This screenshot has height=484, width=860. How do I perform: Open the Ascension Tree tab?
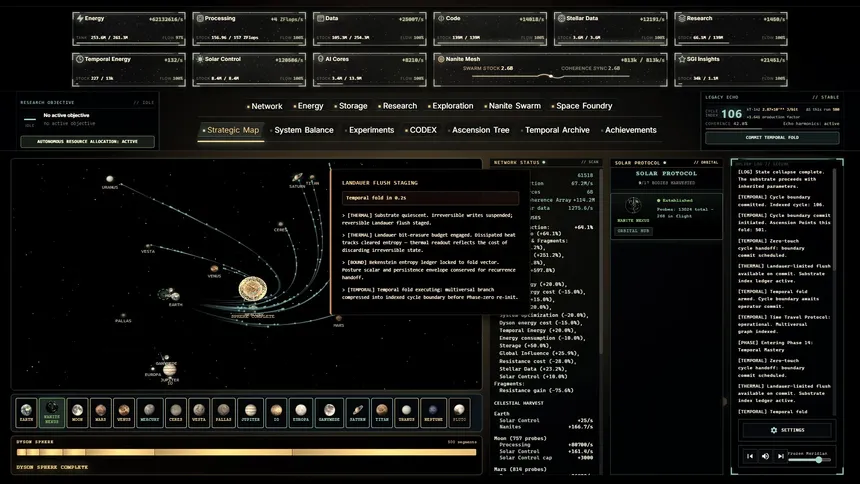click(478, 130)
